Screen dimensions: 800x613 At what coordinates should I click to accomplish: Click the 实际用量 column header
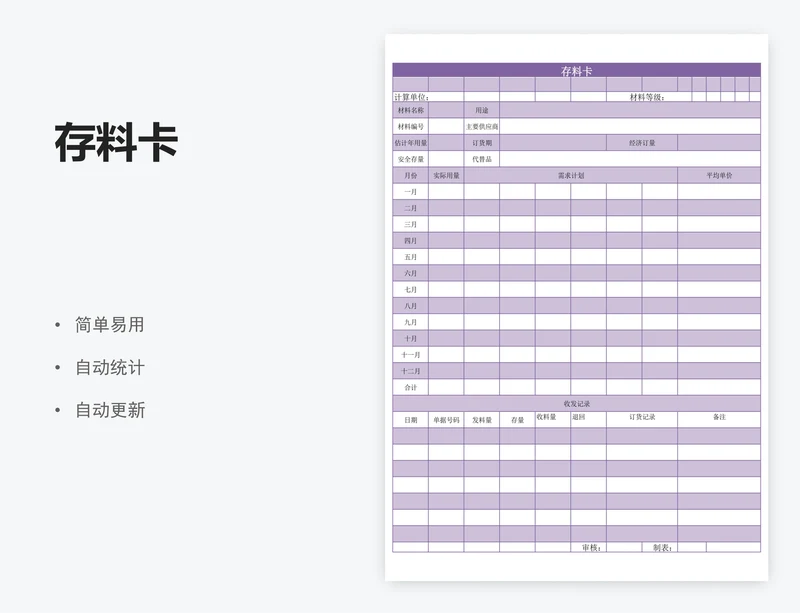pyautogui.click(x=446, y=176)
